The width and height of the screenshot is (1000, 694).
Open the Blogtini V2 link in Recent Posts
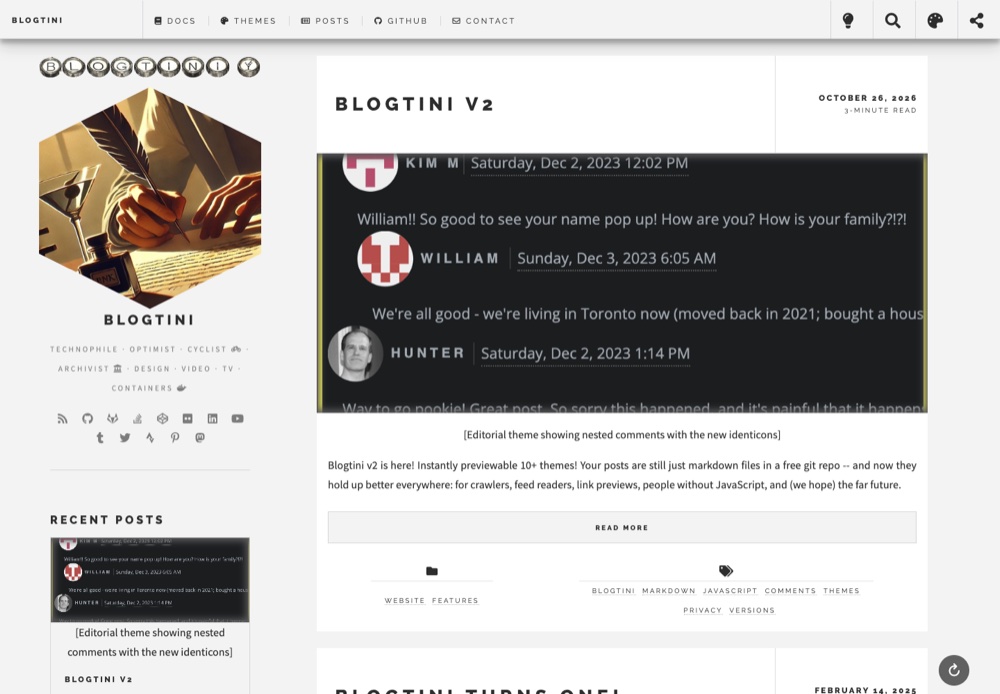(98, 679)
